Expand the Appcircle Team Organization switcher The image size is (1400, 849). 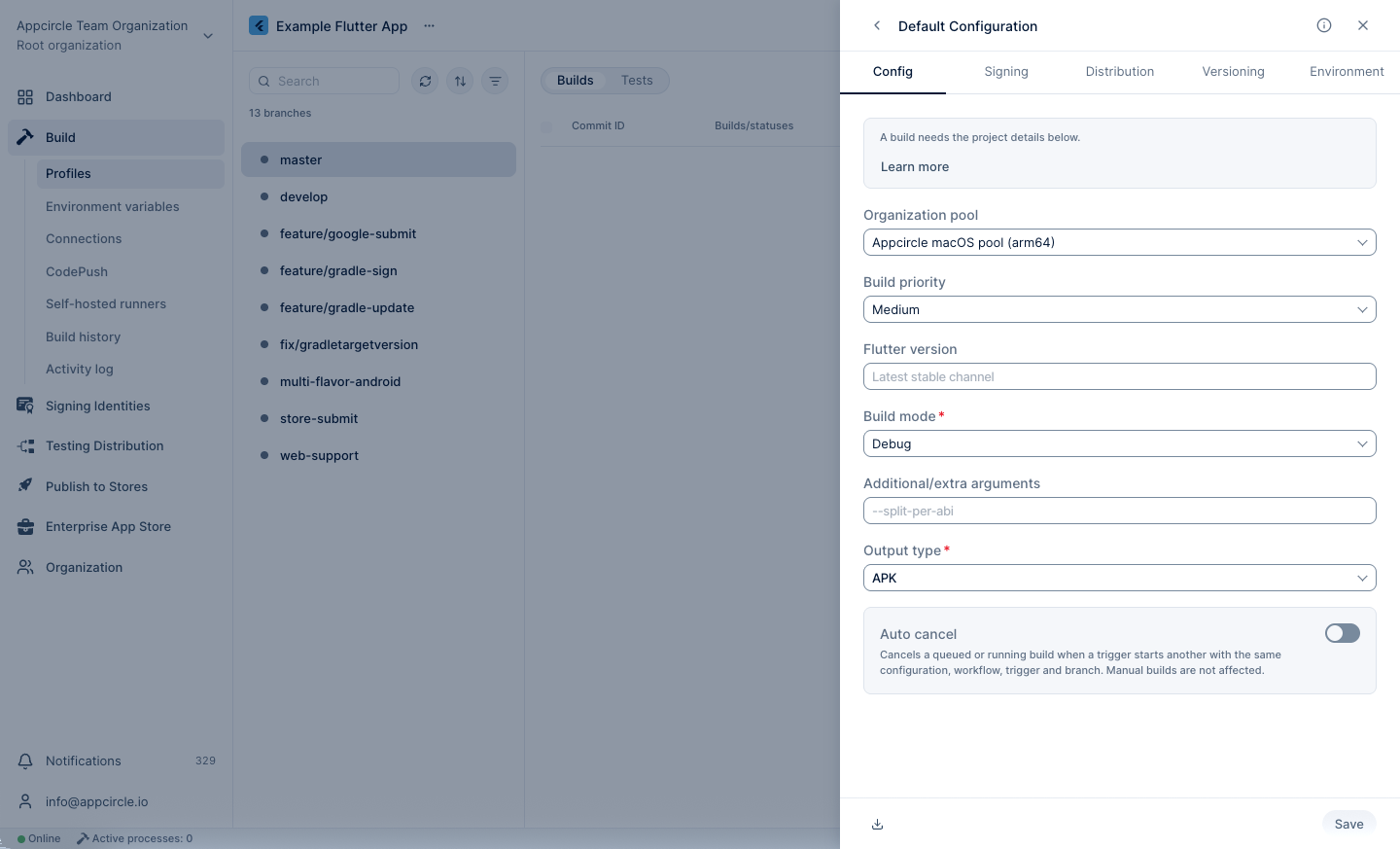tap(208, 36)
